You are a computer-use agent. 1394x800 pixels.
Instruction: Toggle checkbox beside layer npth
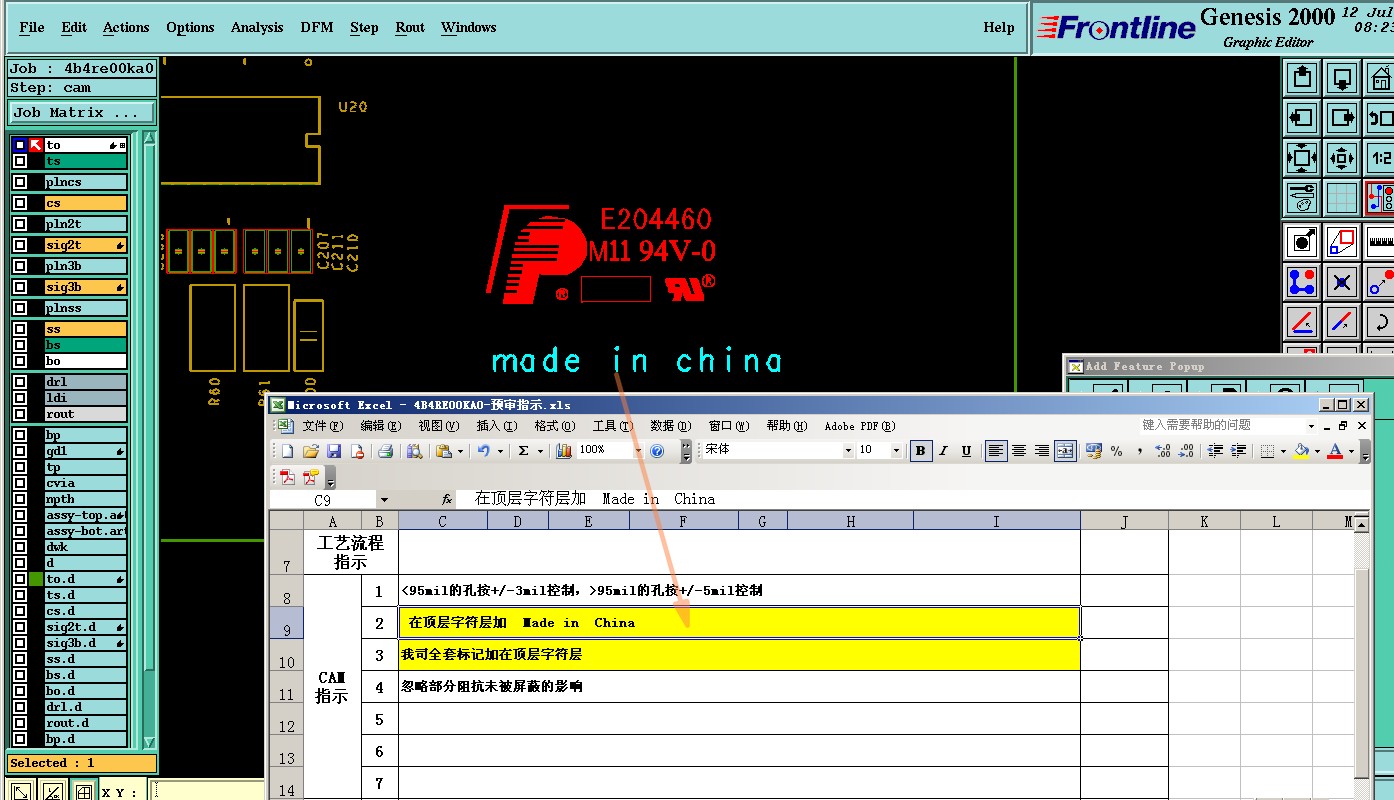point(19,499)
